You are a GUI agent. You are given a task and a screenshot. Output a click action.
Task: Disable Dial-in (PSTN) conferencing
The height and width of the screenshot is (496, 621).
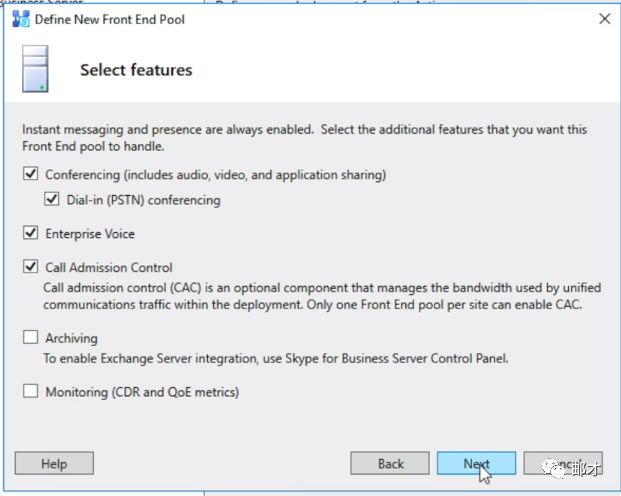52,200
